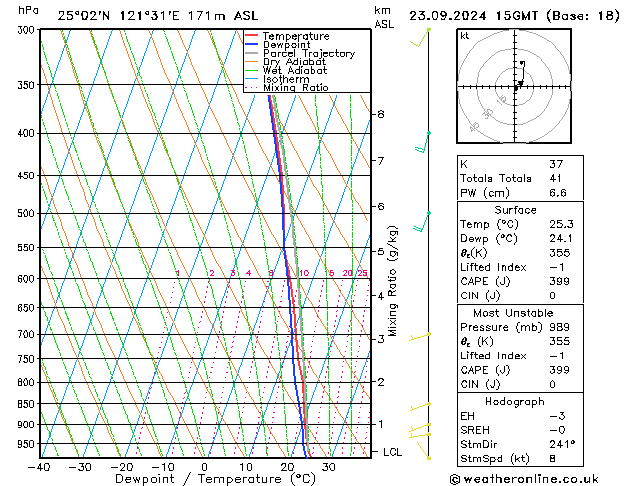
Task: Click the 8 km altitude tick label
Action: [x=381, y=114]
